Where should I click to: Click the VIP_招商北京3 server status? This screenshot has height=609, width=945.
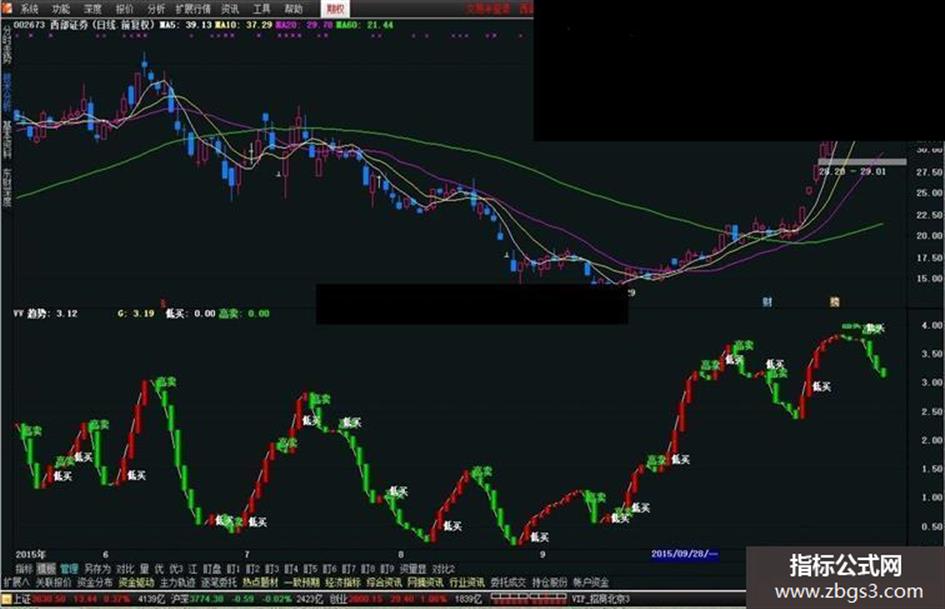(x=601, y=599)
